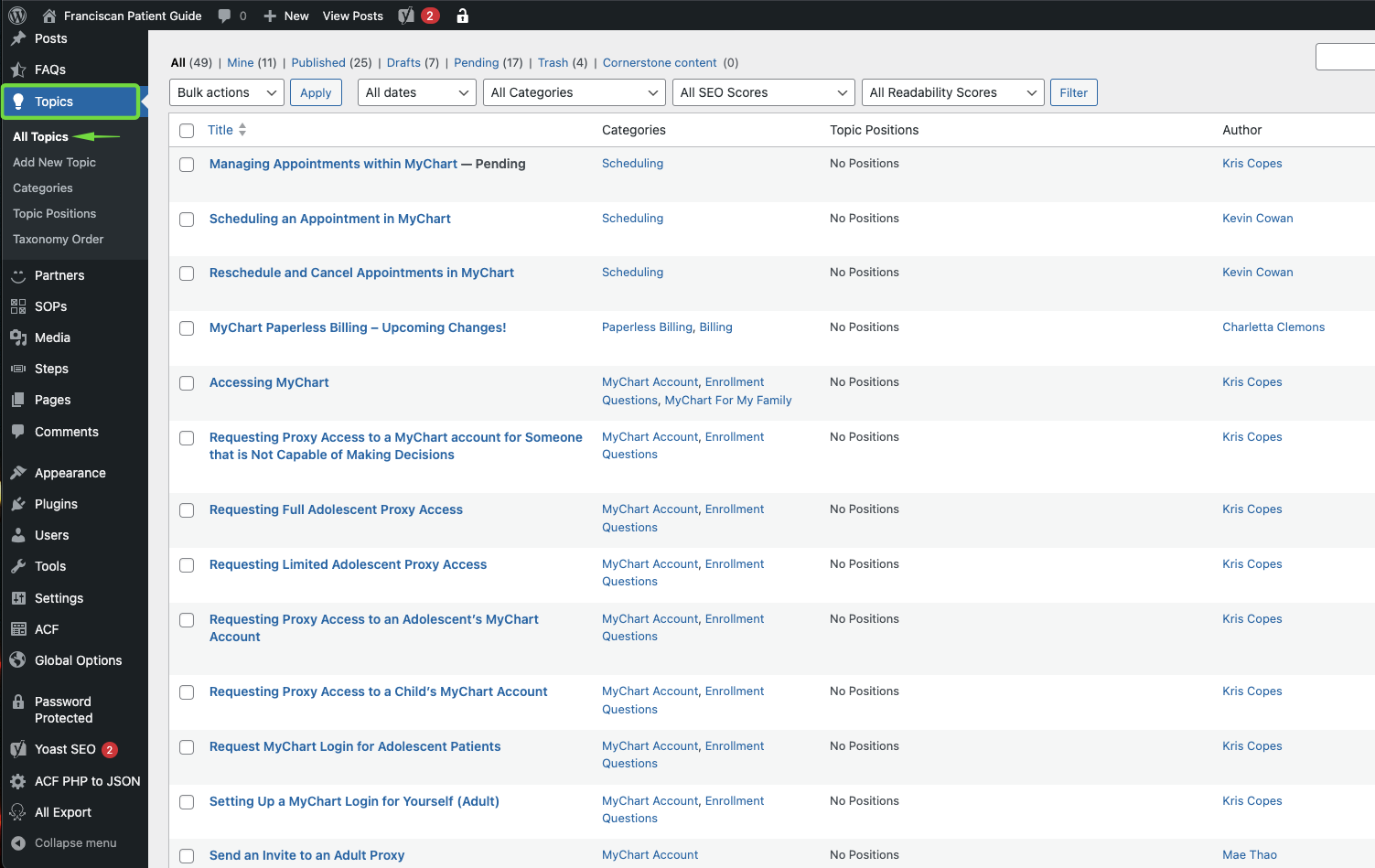Open Yoast SEO label in sidebar
The image size is (1375, 868).
click(x=65, y=749)
